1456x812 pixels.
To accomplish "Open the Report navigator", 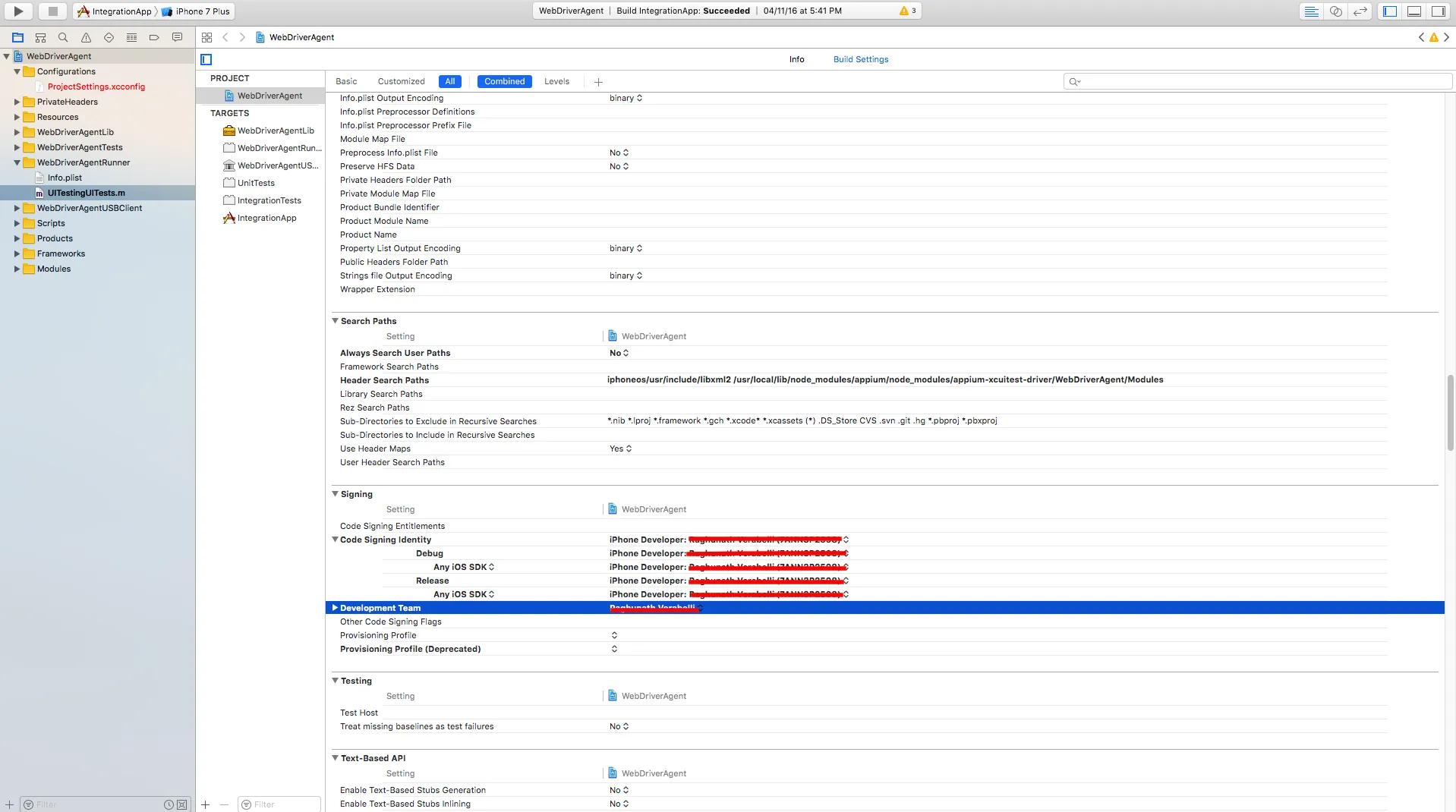I will pyautogui.click(x=177, y=37).
